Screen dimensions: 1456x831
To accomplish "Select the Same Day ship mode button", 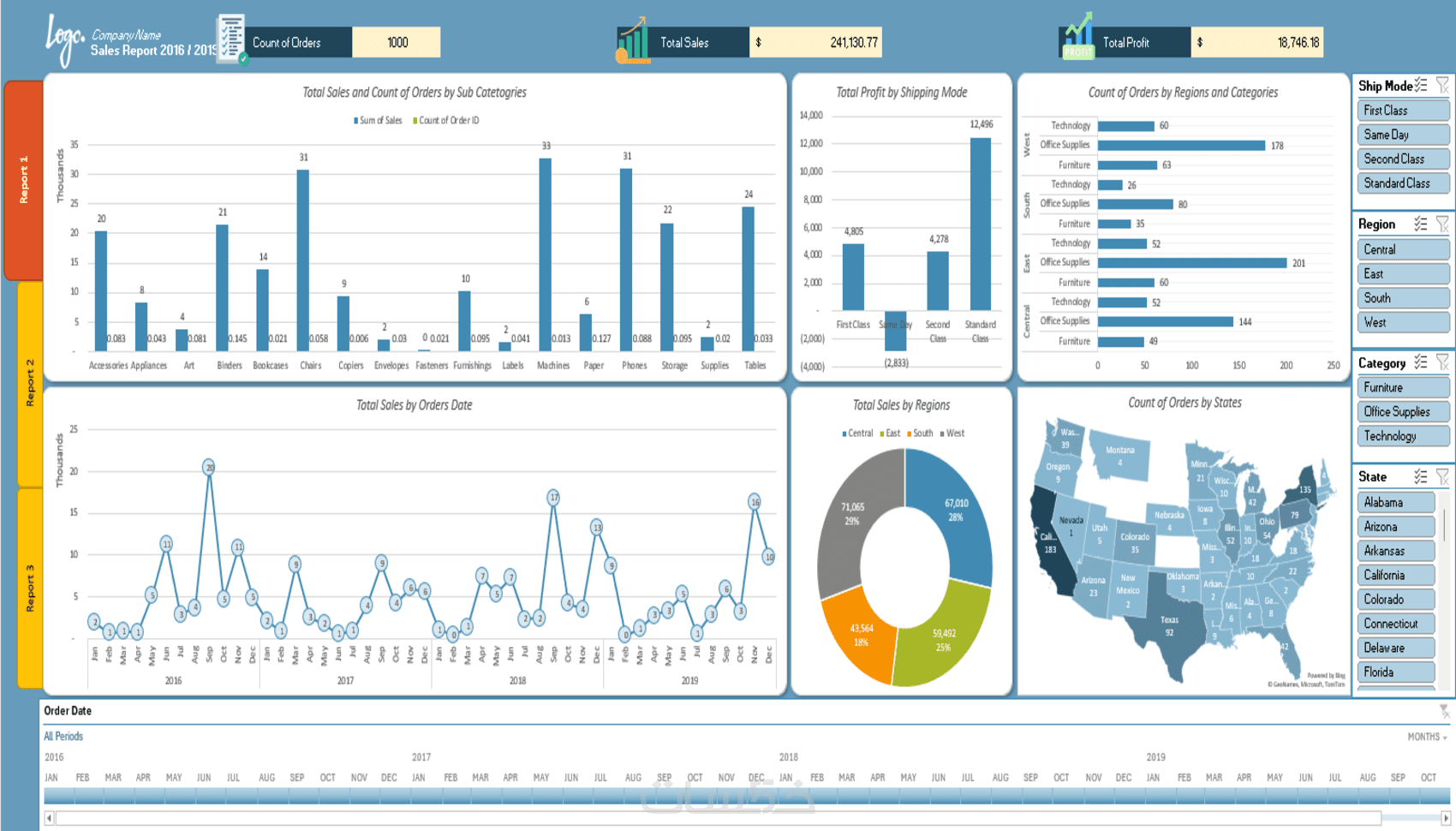I will (1403, 135).
